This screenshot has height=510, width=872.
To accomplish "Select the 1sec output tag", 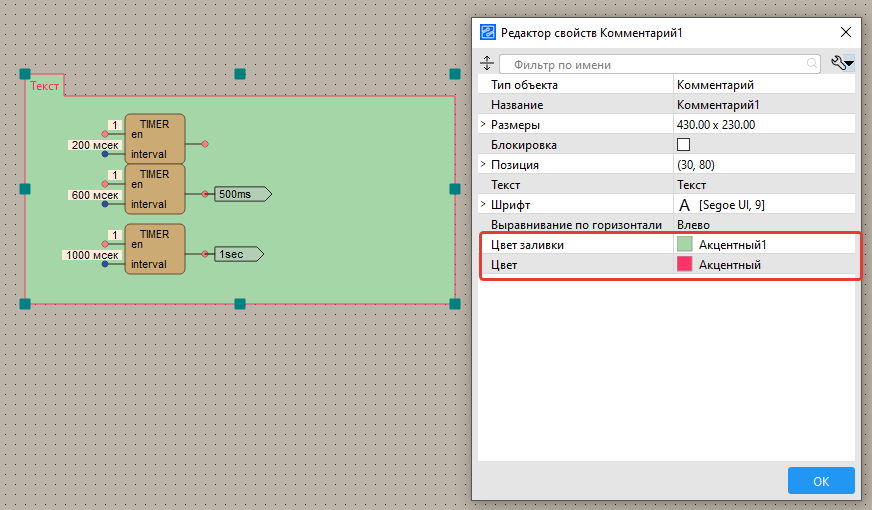I will click(237, 255).
